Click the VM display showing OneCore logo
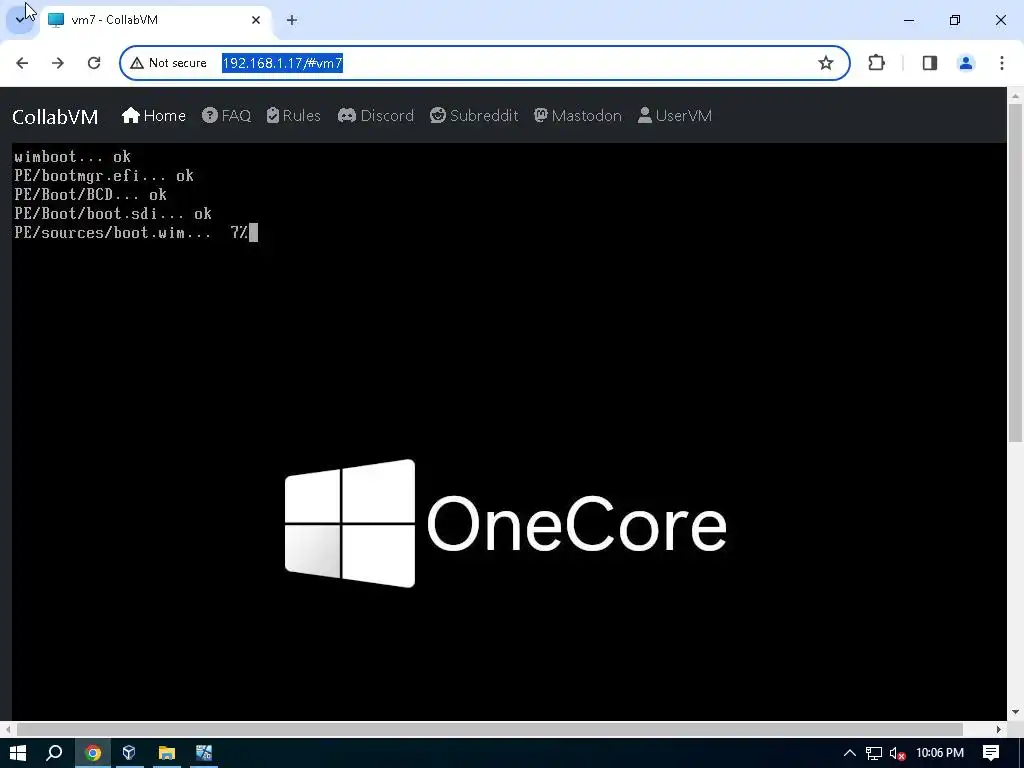The width and height of the screenshot is (1024, 768). (x=509, y=432)
